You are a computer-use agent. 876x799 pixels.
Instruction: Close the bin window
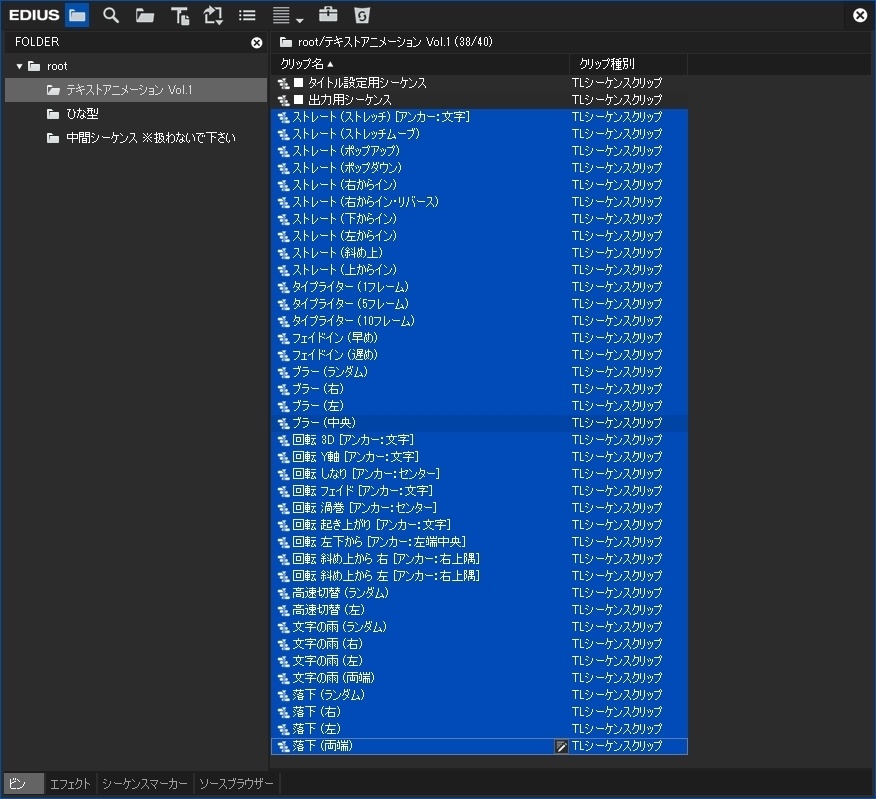(x=860, y=15)
